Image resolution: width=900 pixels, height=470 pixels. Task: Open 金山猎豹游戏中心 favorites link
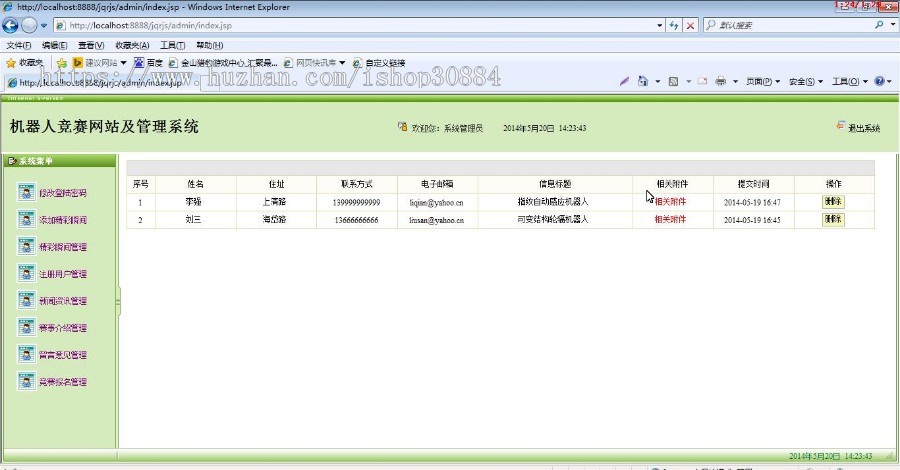[223, 63]
